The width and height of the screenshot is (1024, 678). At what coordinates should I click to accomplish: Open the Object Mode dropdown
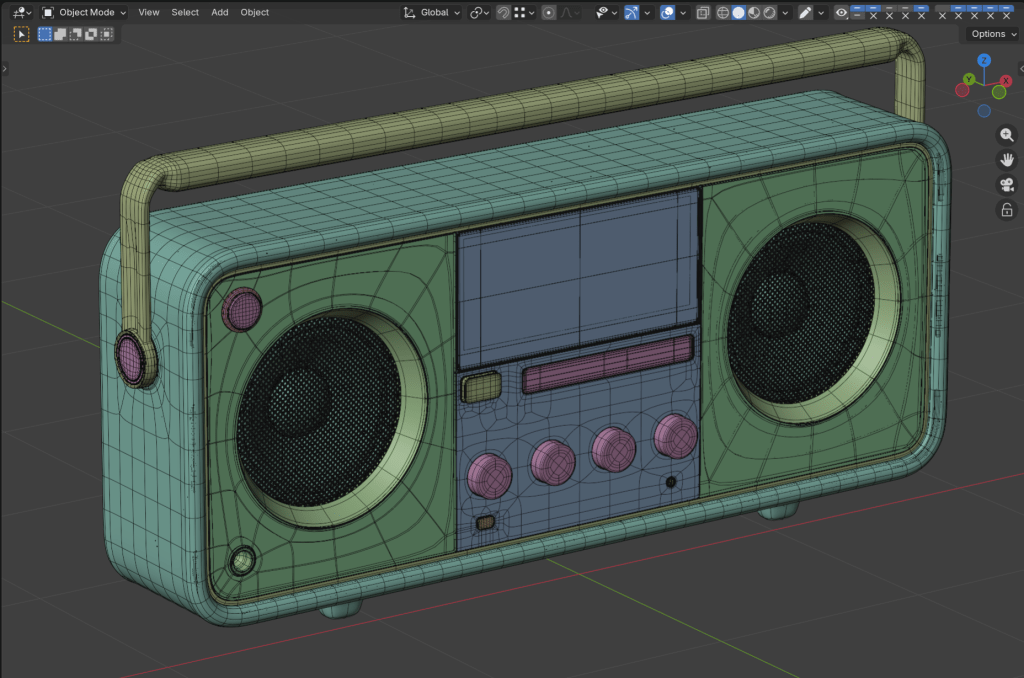click(84, 13)
